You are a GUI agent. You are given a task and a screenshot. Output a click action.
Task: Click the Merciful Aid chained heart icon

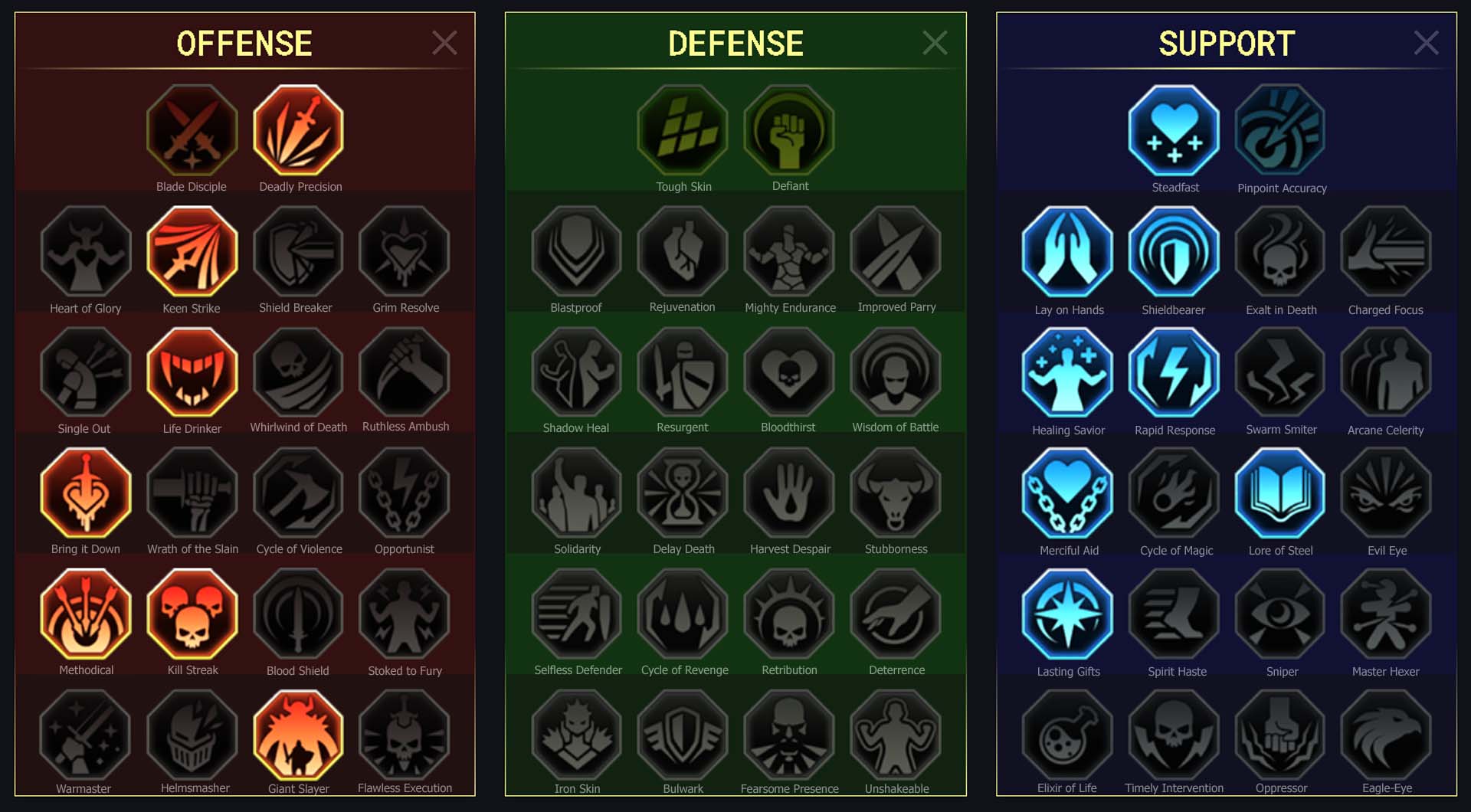(x=1067, y=493)
